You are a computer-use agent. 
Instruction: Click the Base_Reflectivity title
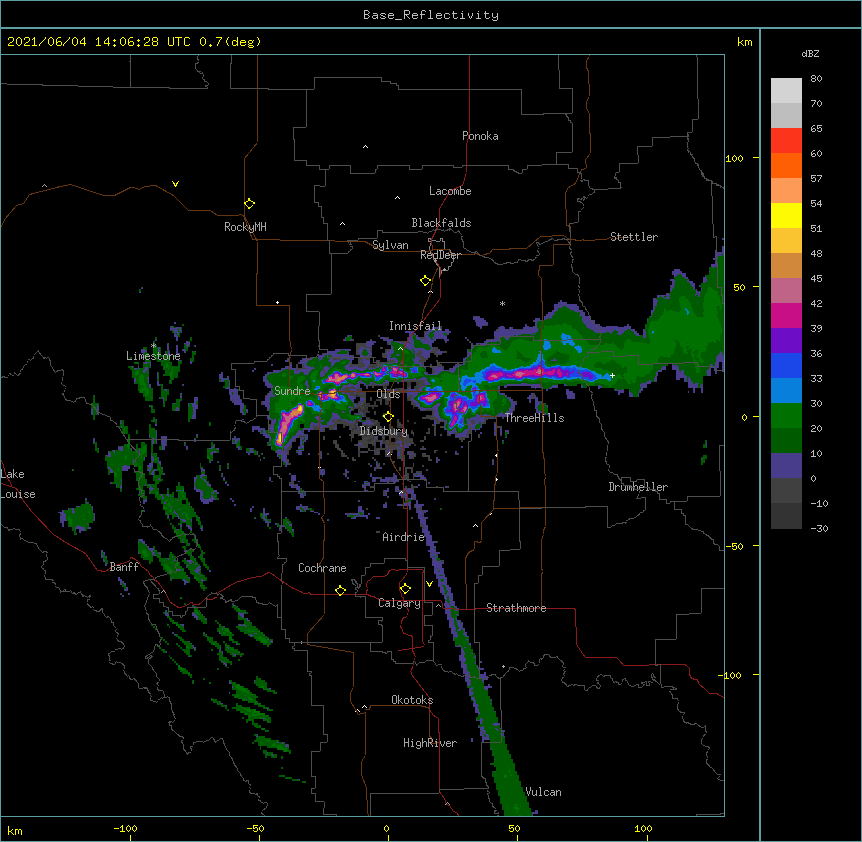(x=431, y=15)
